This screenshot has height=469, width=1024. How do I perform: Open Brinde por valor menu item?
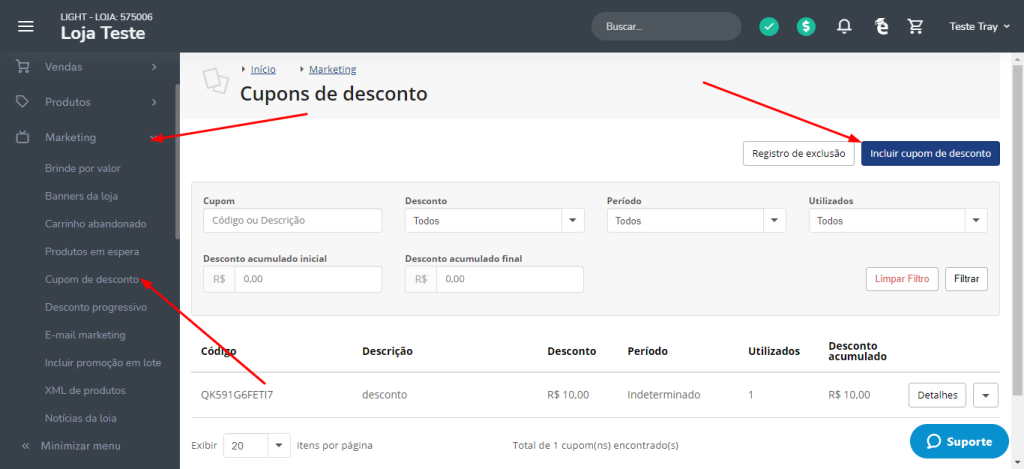point(82,168)
